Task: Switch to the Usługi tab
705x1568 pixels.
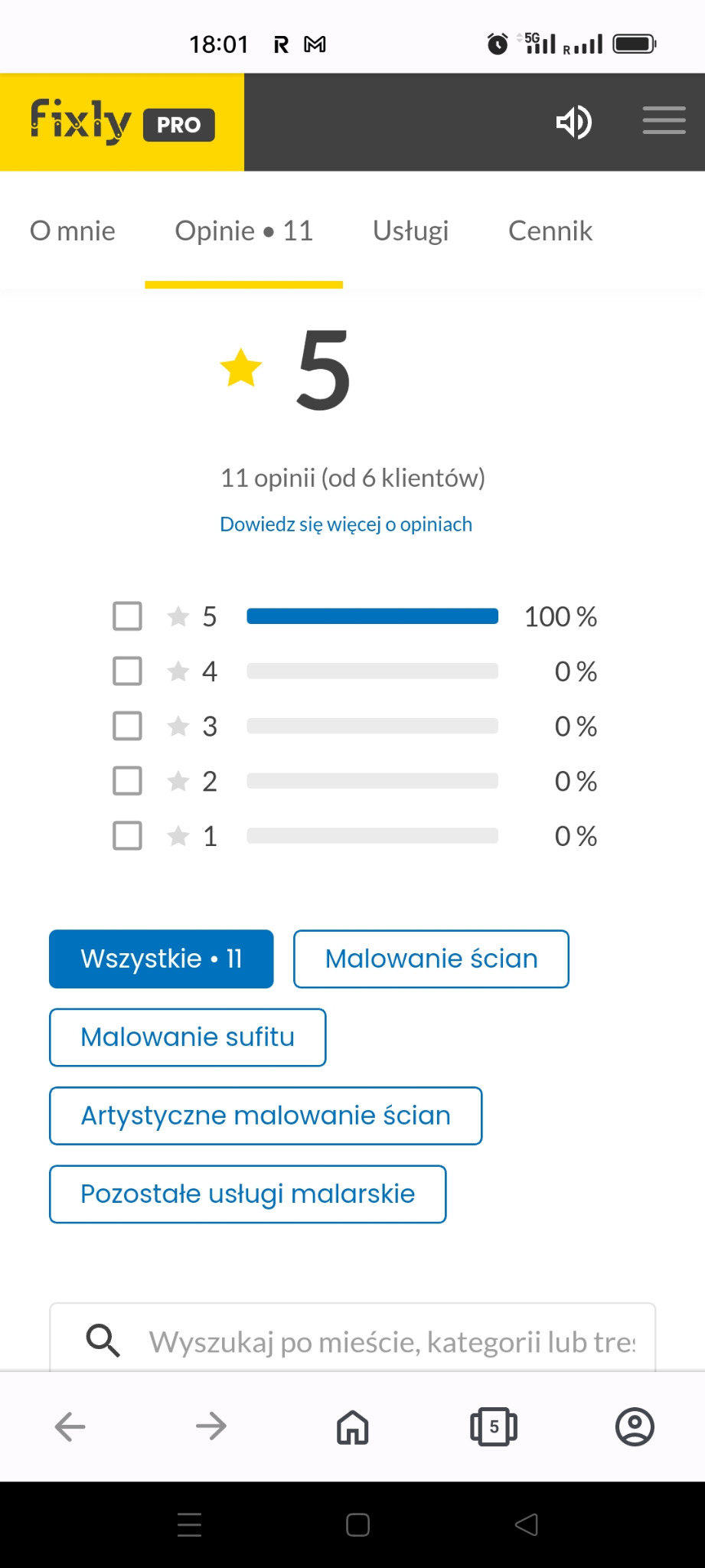Action: click(x=410, y=230)
